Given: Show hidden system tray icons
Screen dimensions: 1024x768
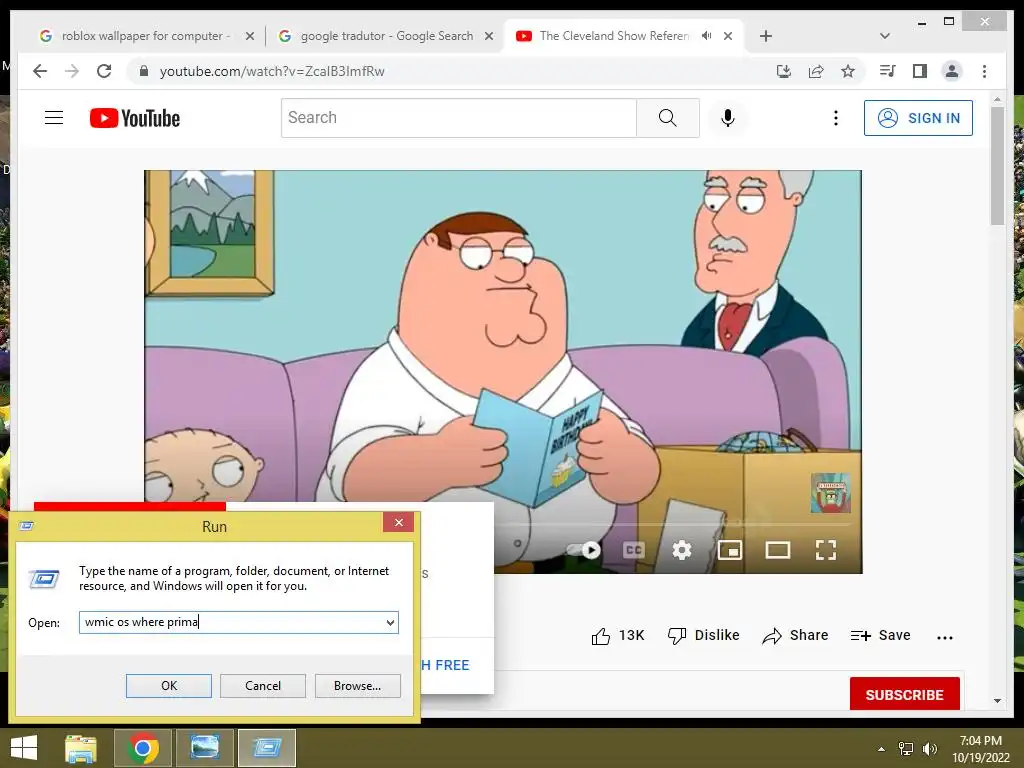Looking at the screenshot, I should click(x=881, y=749).
